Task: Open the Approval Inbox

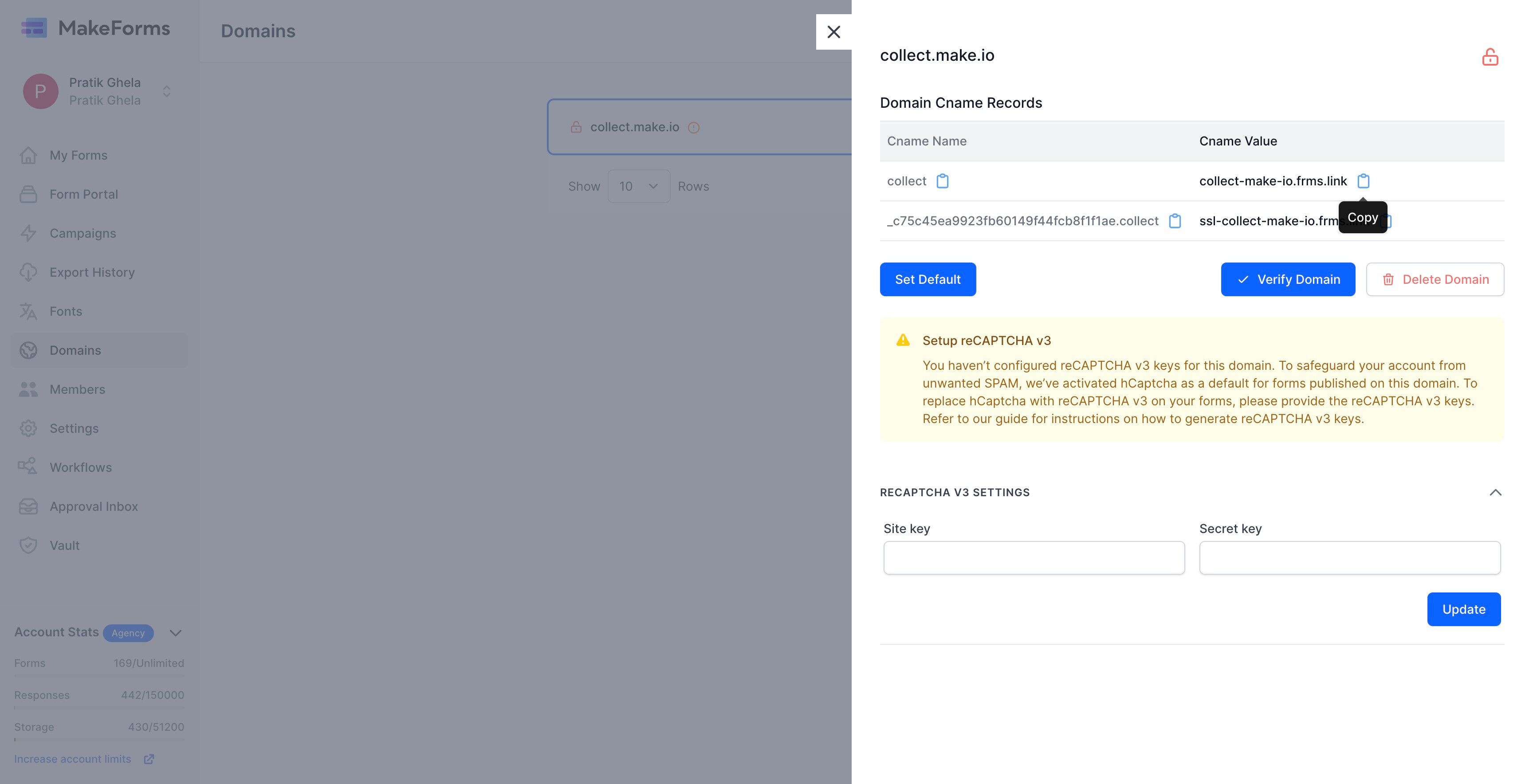Action: point(99,506)
